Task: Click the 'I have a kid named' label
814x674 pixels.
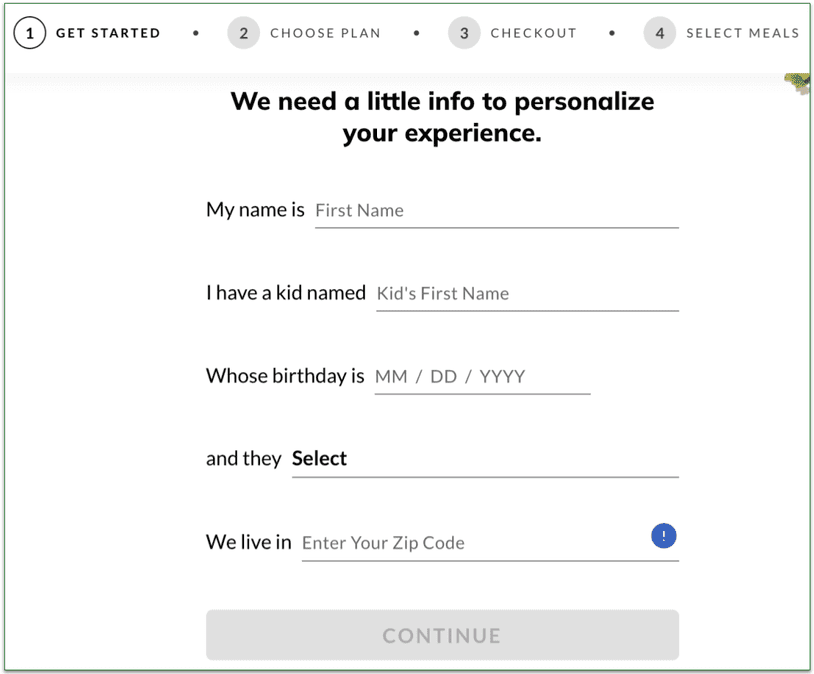Action: point(286,293)
